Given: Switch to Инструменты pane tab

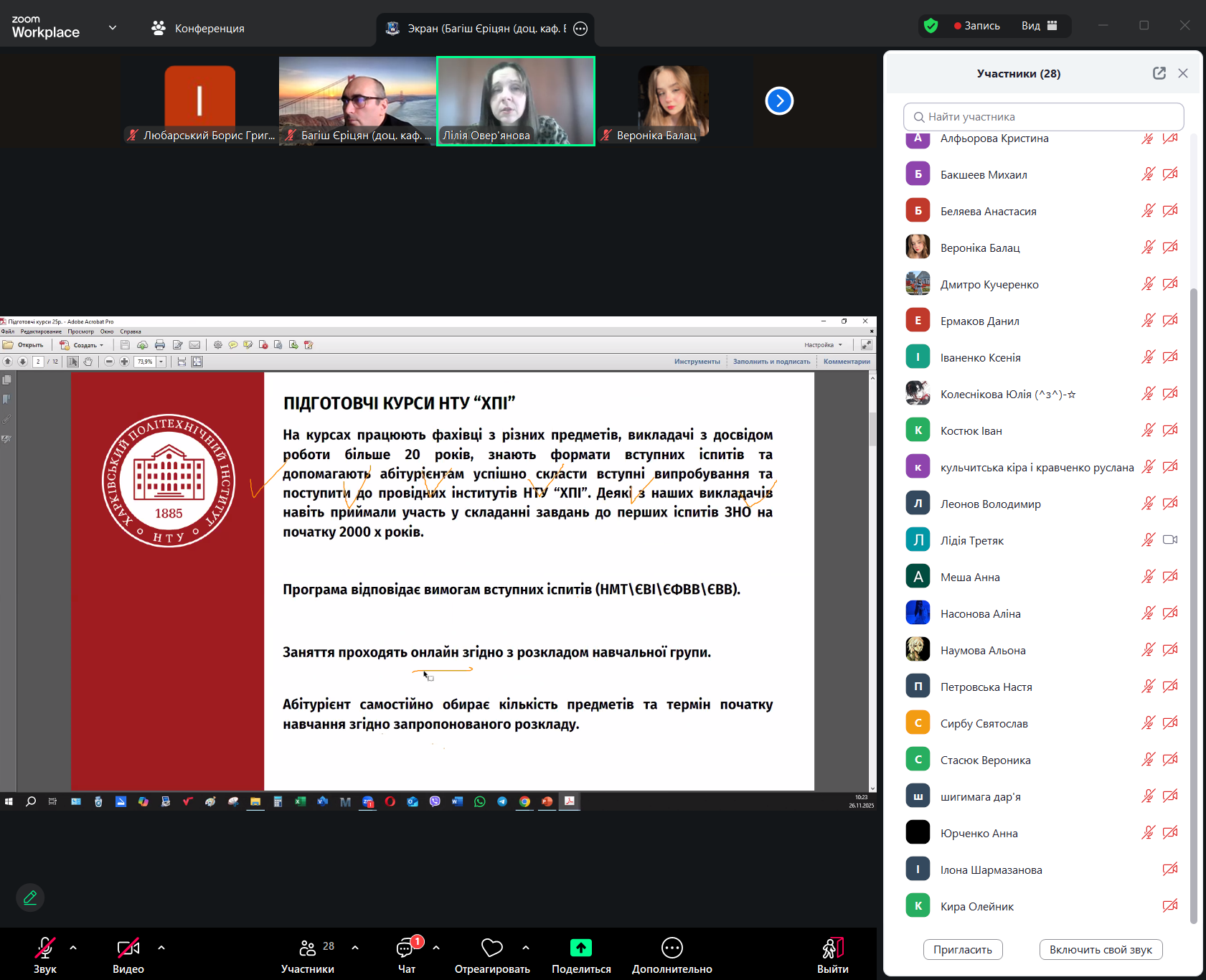Looking at the screenshot, I should [697, 362].
